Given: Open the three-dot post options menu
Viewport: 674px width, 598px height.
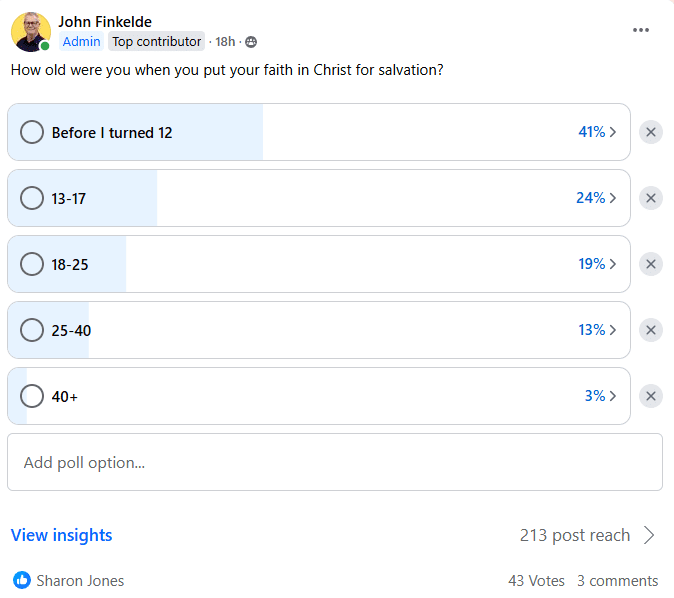Looking at the screenshot, I should click(x=640, y=30).
